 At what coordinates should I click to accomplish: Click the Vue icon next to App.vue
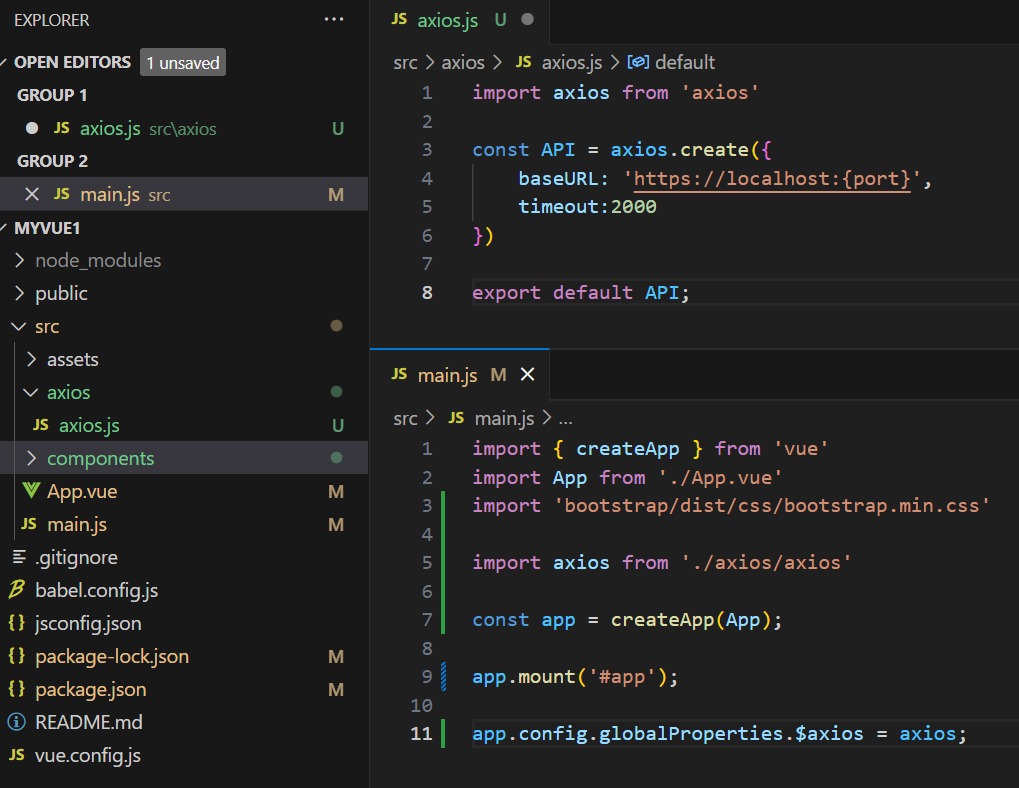click(x=31, y=490)
